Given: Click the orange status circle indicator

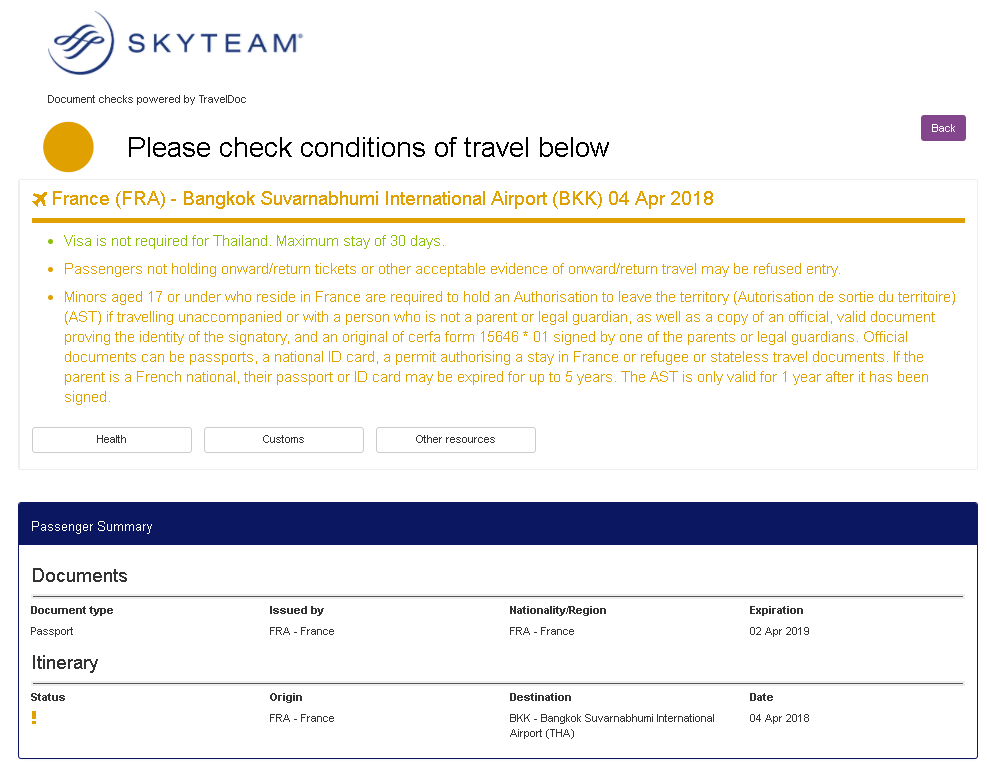Looking at the screenshot, I should 68,147.
